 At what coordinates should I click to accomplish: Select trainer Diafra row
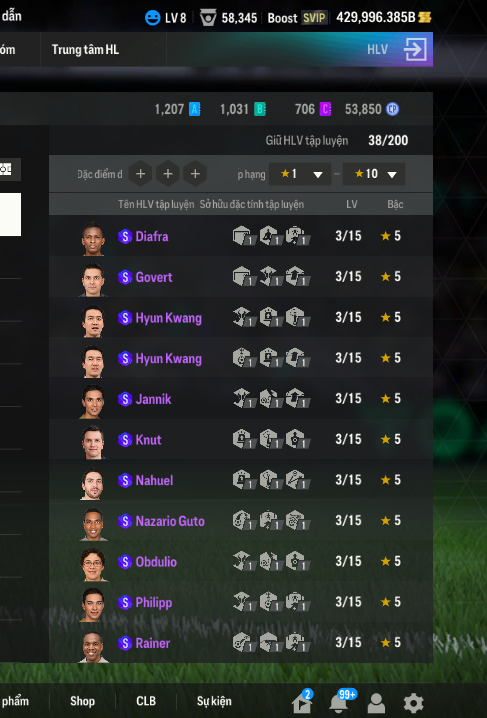[x=241, y=236]
